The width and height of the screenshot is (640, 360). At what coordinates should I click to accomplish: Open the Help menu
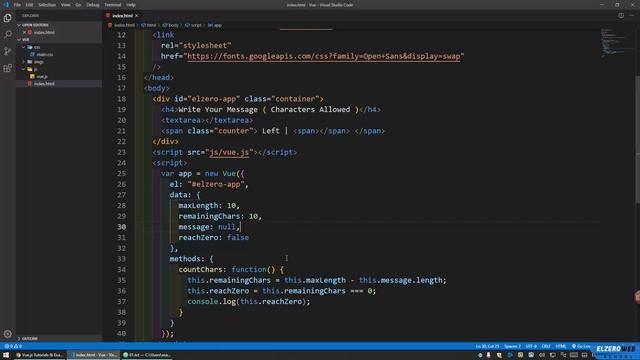tap(131, 5)
